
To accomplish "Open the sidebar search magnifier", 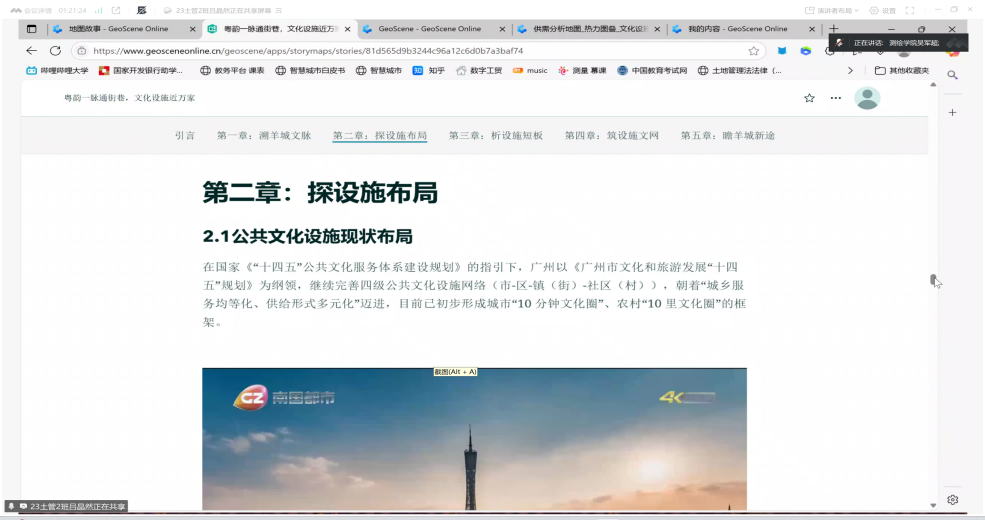I will pos(953,75).
